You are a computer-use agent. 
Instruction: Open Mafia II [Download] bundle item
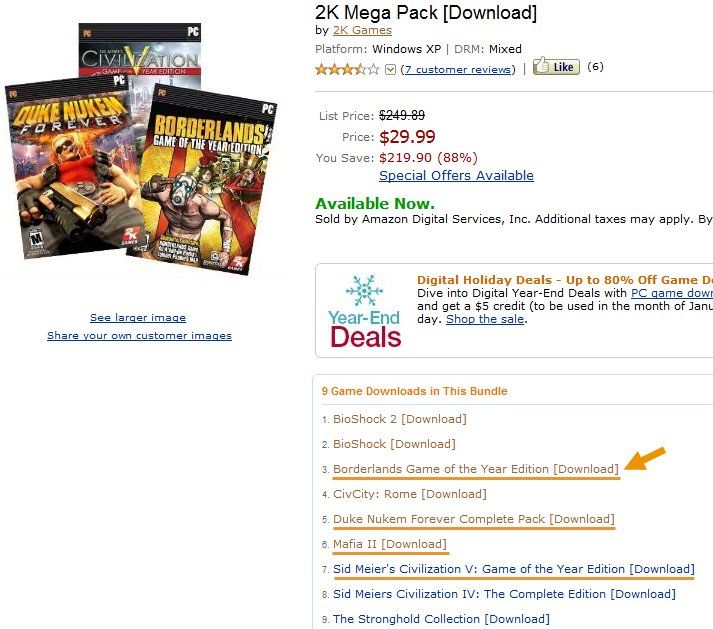pos(390,544)
